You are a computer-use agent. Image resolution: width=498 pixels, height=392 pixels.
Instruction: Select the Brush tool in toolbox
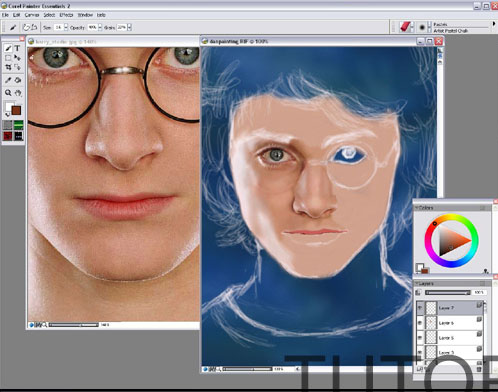click(8, 48)
